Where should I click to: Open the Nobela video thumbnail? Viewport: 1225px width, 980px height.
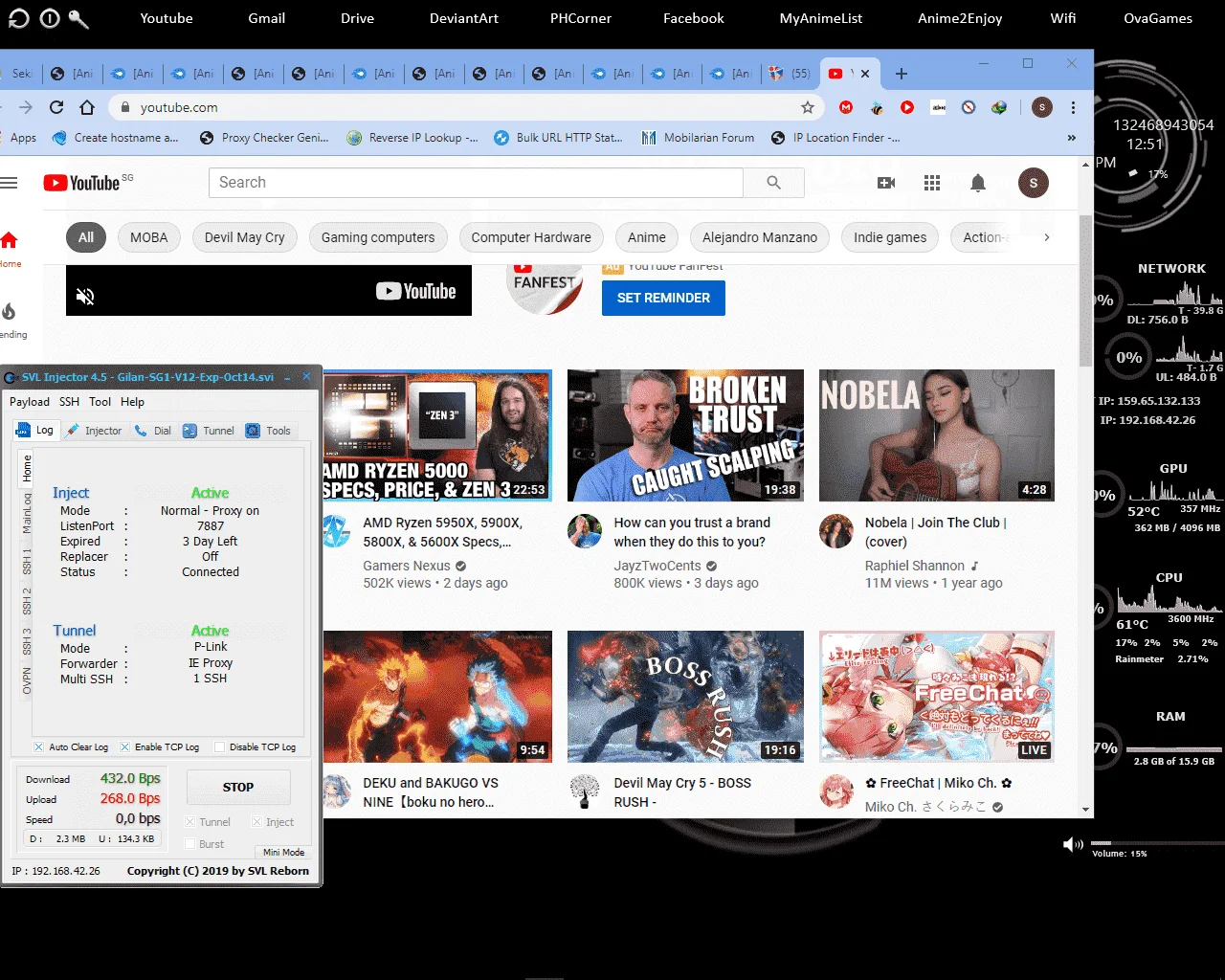(x=937, y=435)
